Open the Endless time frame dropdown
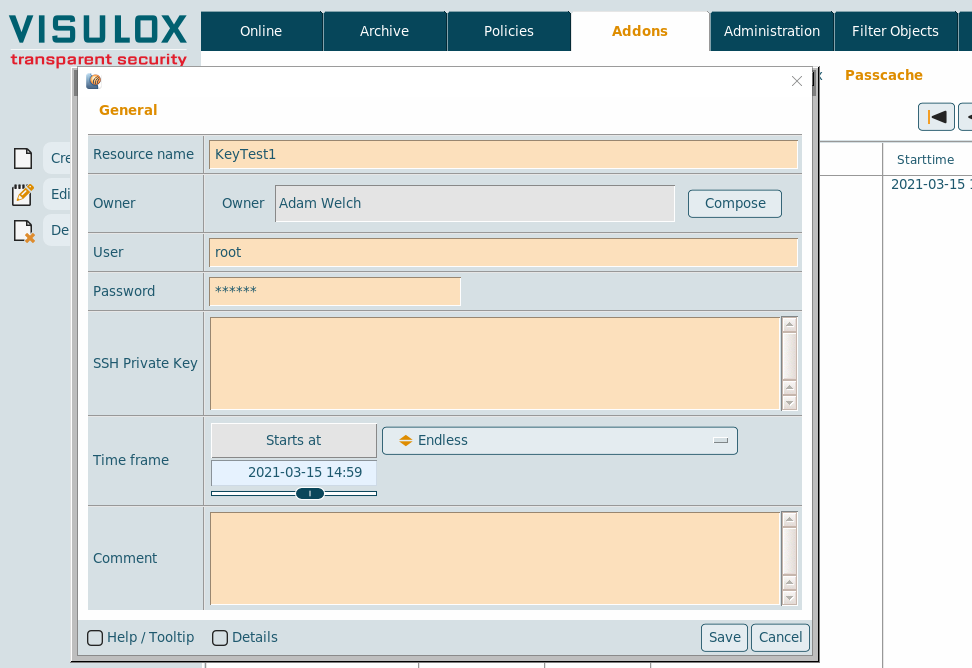 click(x=559, y=441)
